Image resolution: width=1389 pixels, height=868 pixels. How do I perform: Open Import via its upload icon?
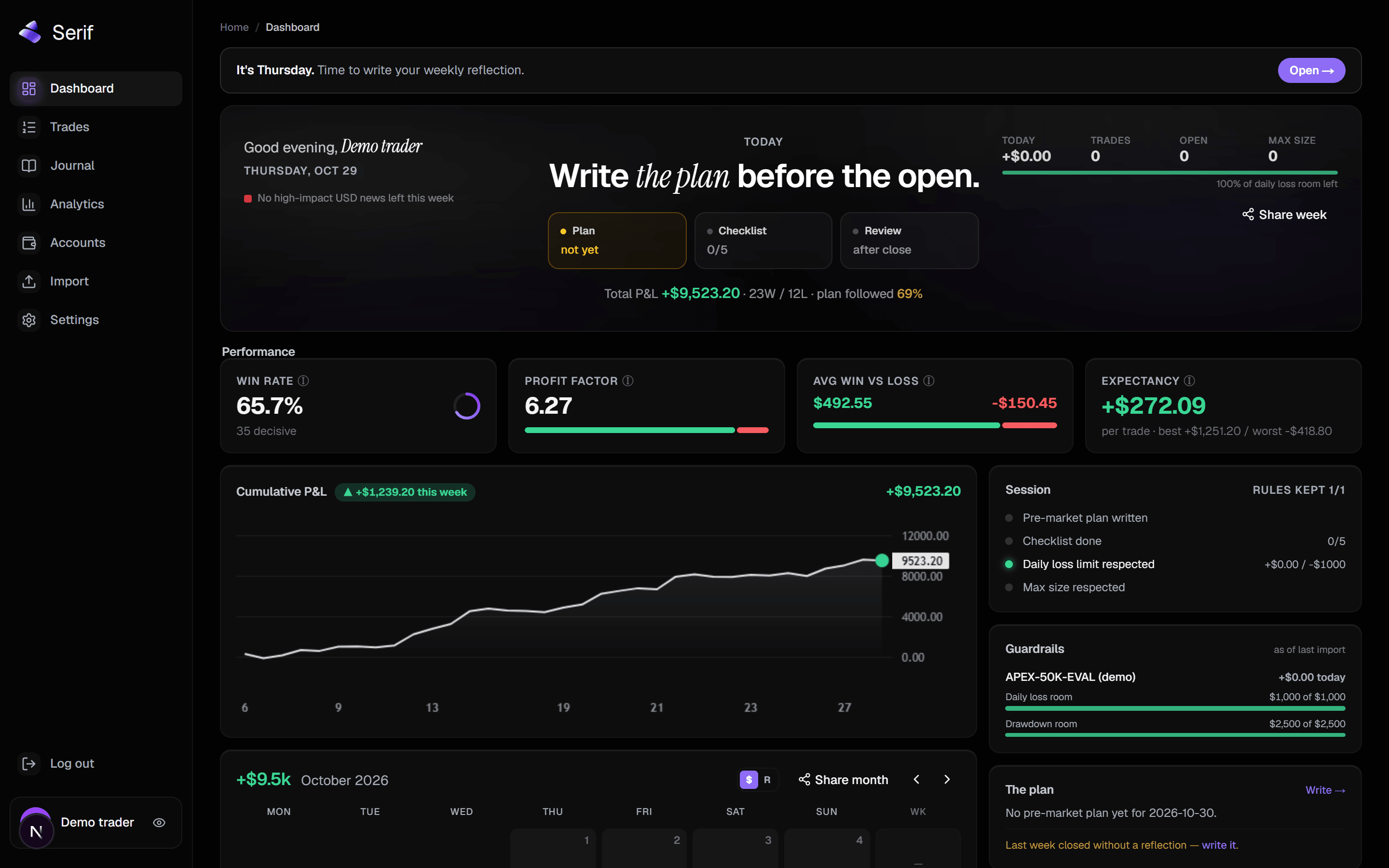click(29, 281)
